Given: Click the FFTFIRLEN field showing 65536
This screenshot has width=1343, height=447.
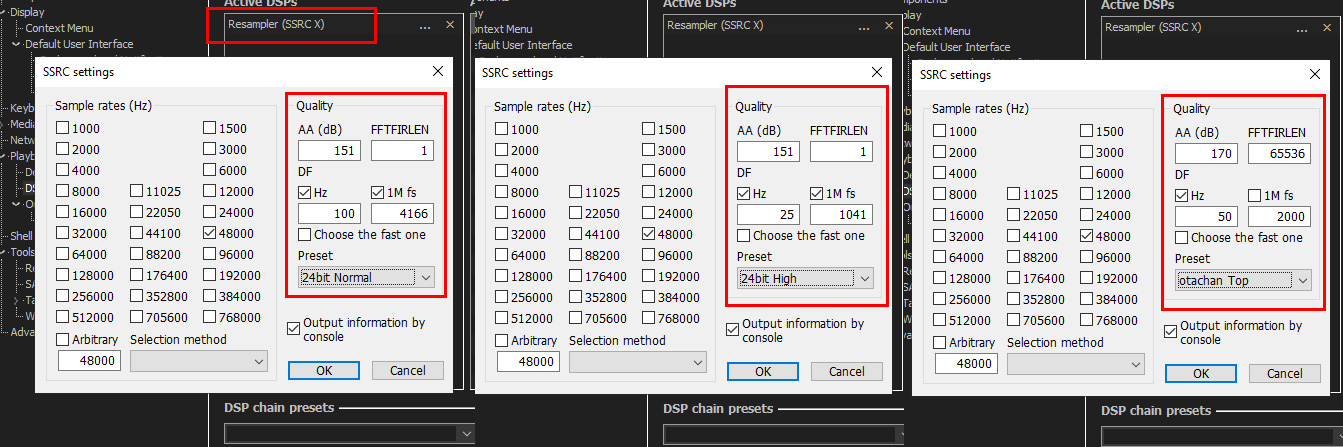Looking at the screenshot, I should (x=1278, y=154).
